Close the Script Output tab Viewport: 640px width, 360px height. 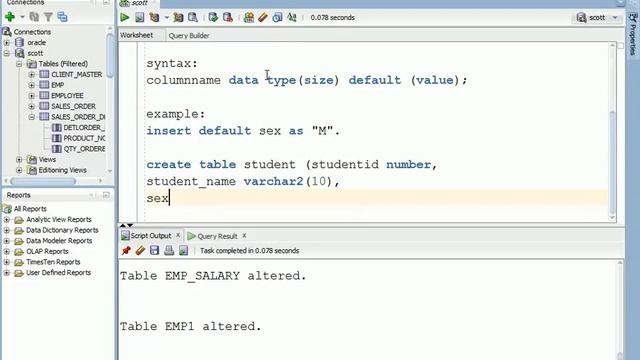pyautogui.click(x=178, y=236)
